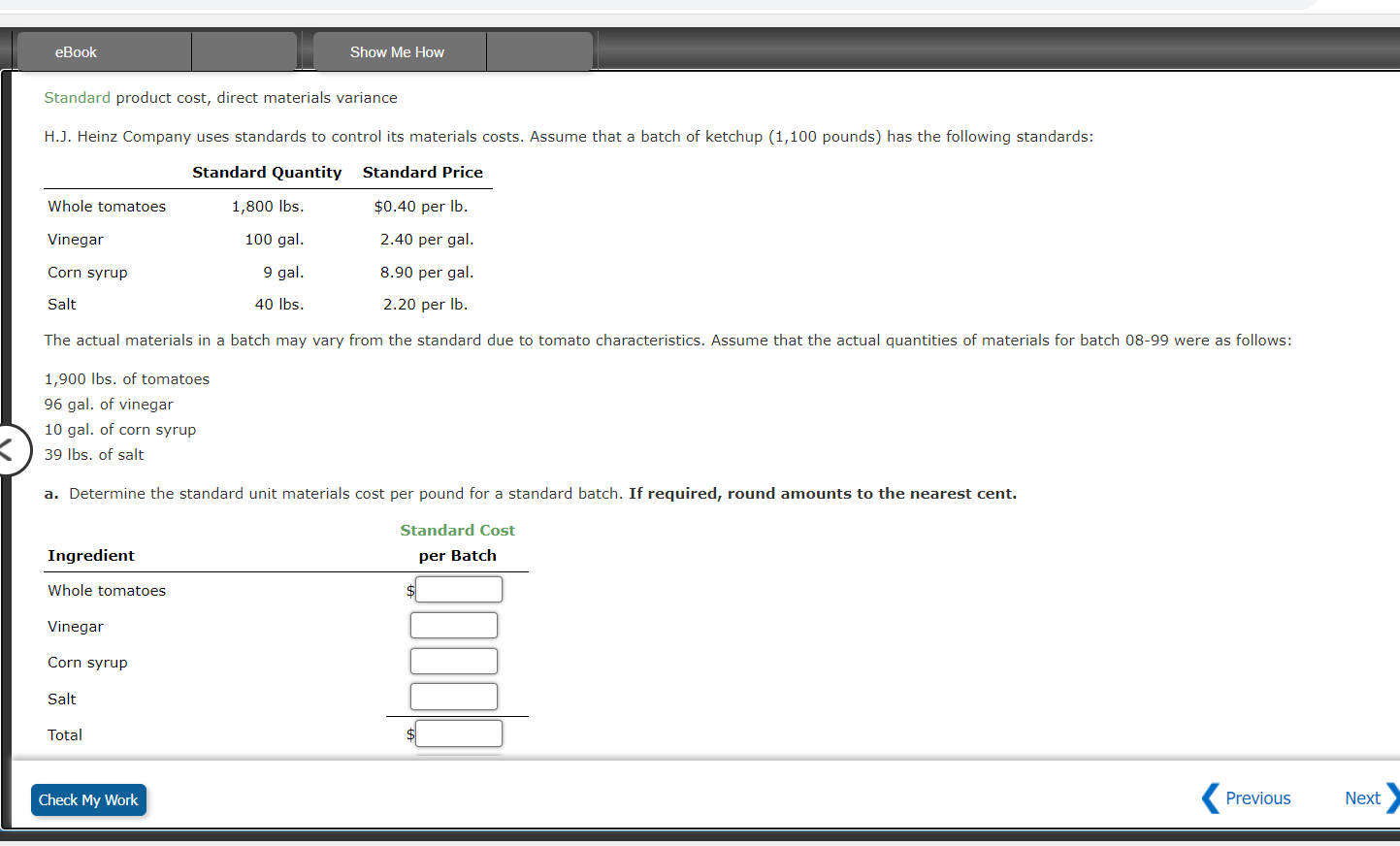Select the Whole tomatoes standard cost field
The width and height of the screenshot is (1400, 846).
click(x=458, y=589)
